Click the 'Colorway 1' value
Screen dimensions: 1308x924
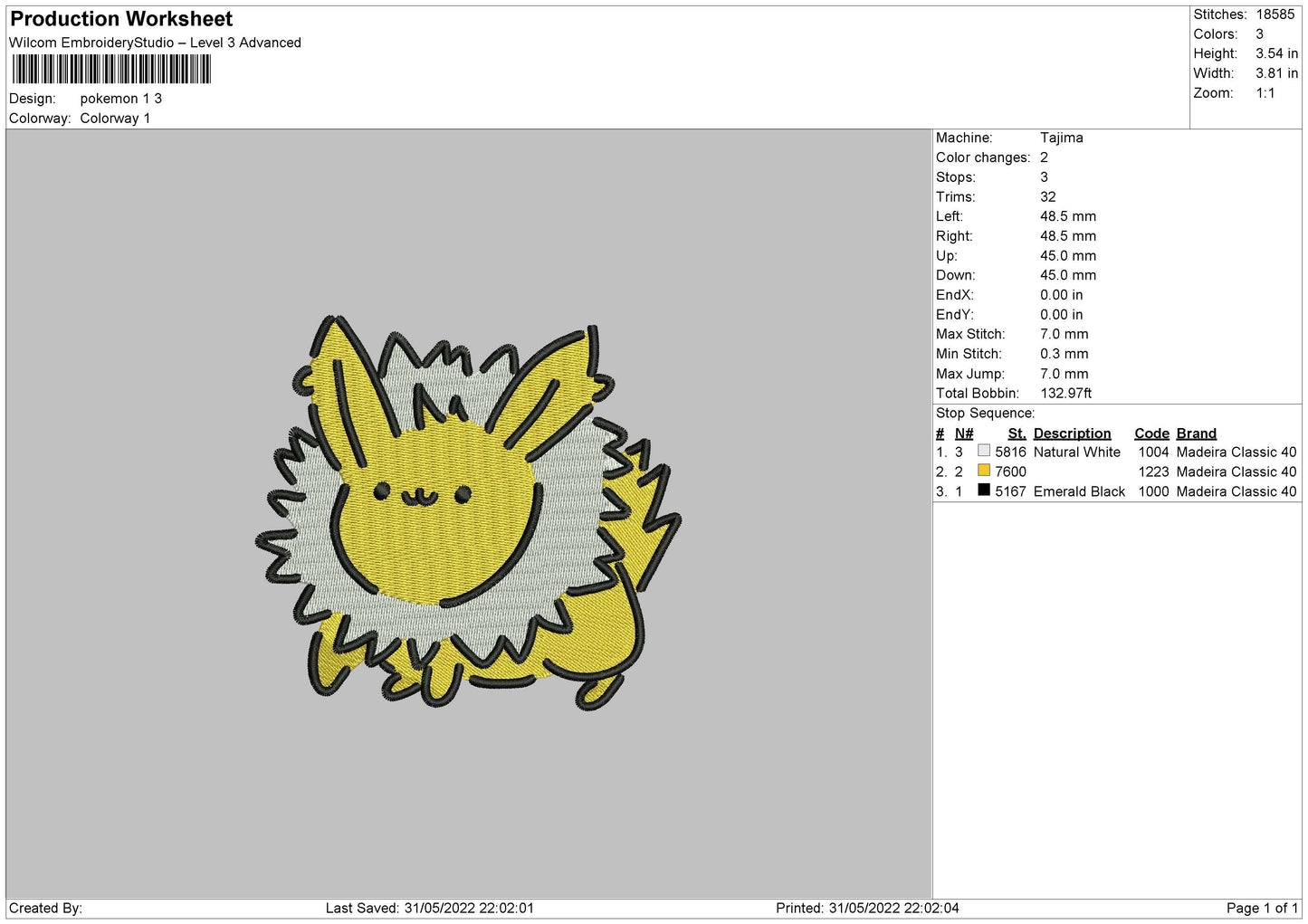tap(115, 119)
